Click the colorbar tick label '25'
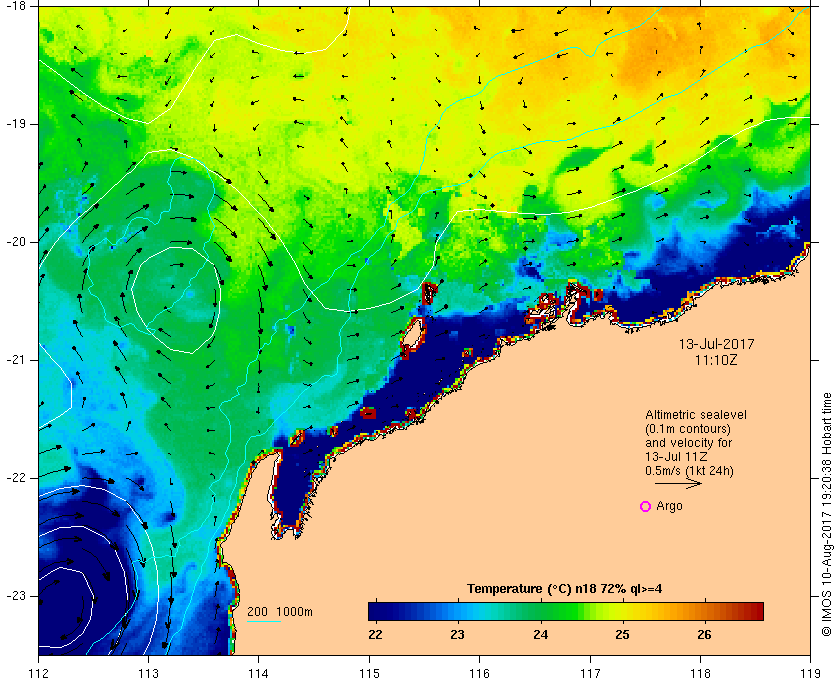This screenshot has width=840, height=680. tap(622, 635)
